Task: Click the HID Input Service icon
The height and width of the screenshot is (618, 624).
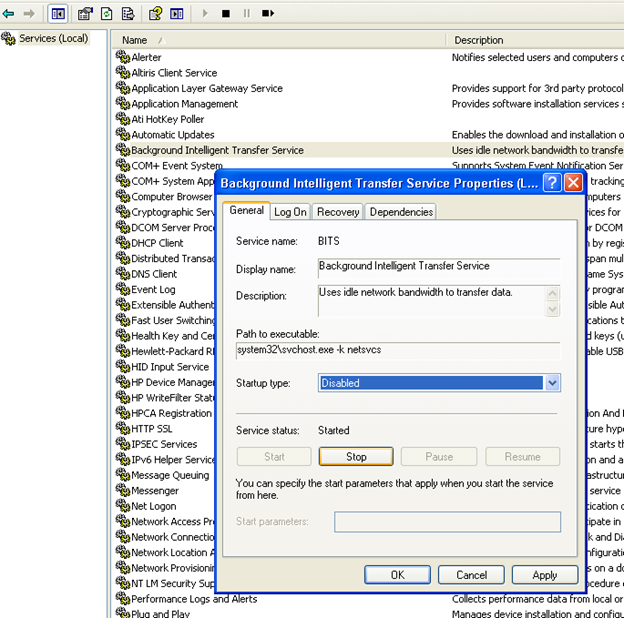Action: (x=123, y=366)
